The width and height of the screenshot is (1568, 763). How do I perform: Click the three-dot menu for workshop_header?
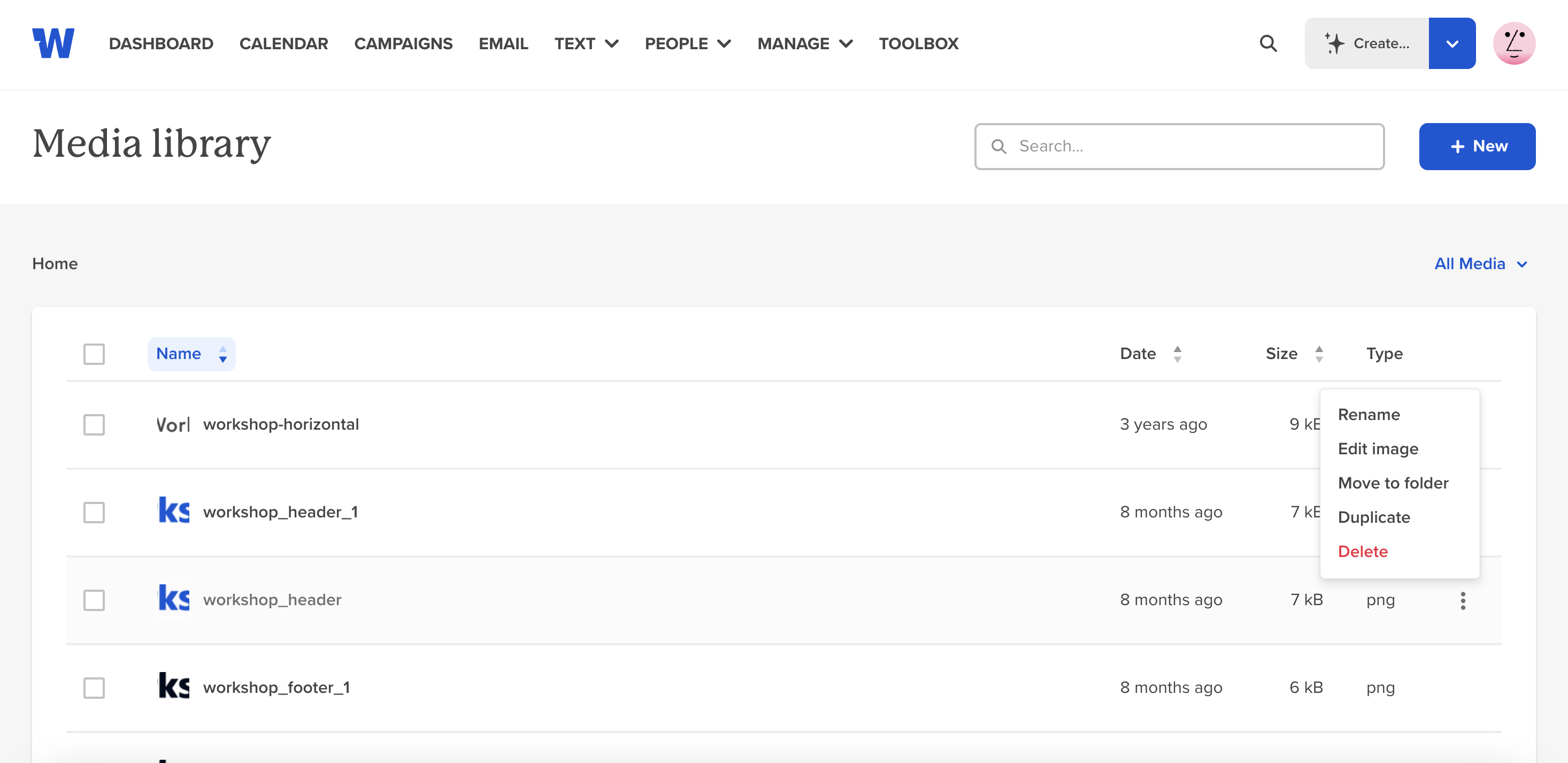tap(1463, 600)
